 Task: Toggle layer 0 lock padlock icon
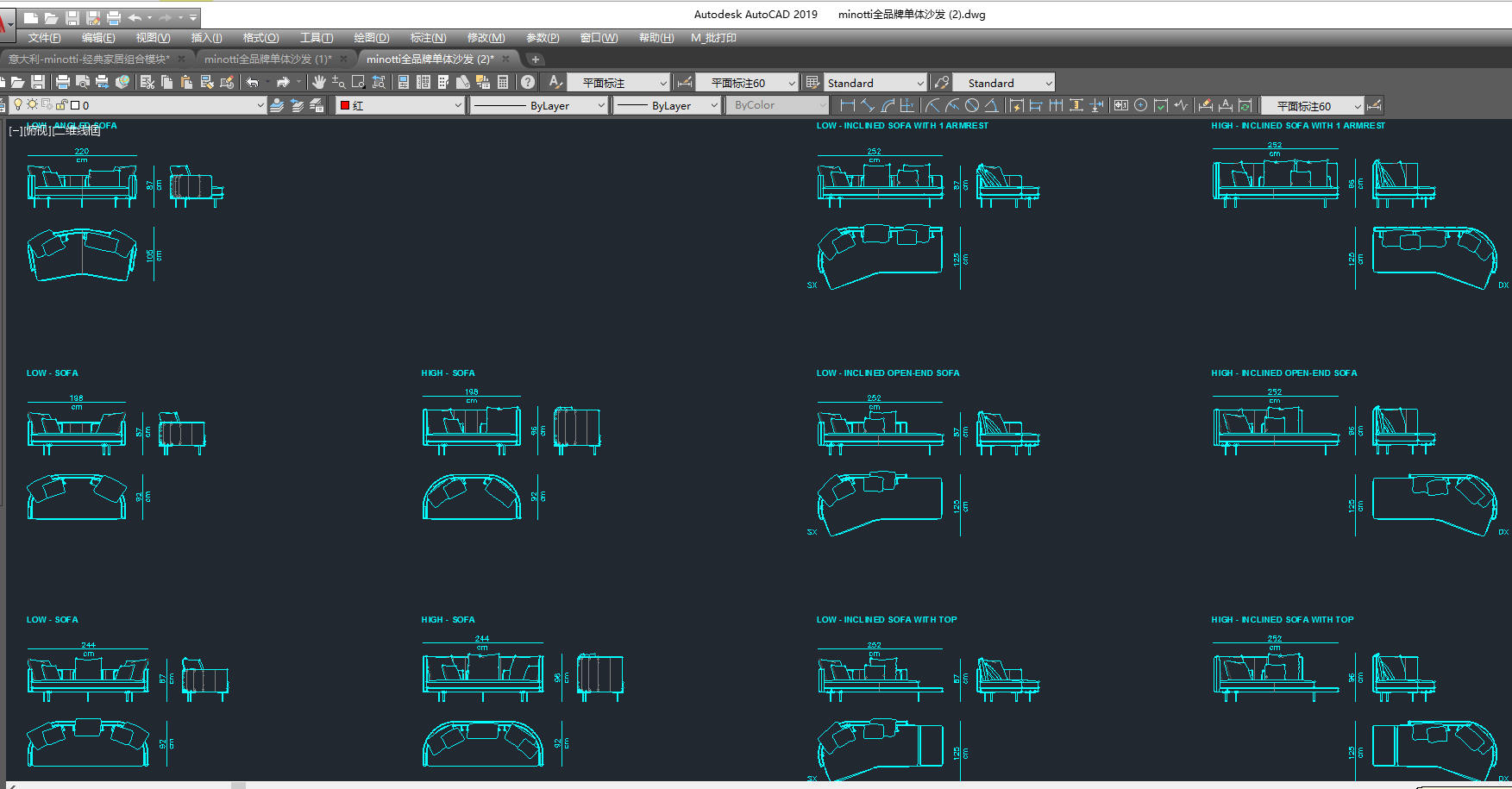(x=60, y=105)
